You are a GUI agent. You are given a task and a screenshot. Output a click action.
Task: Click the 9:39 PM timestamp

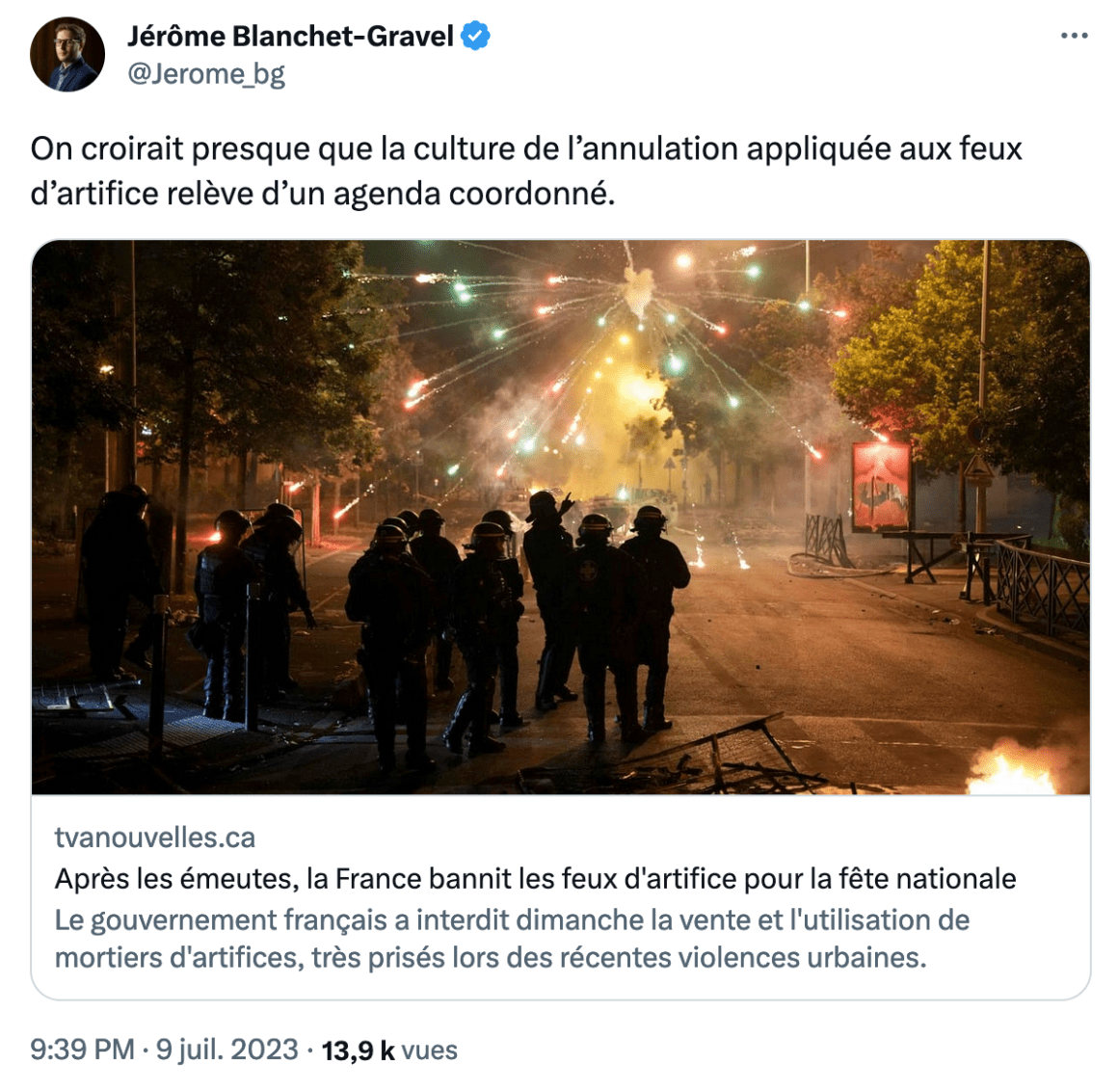point(82,1050)
